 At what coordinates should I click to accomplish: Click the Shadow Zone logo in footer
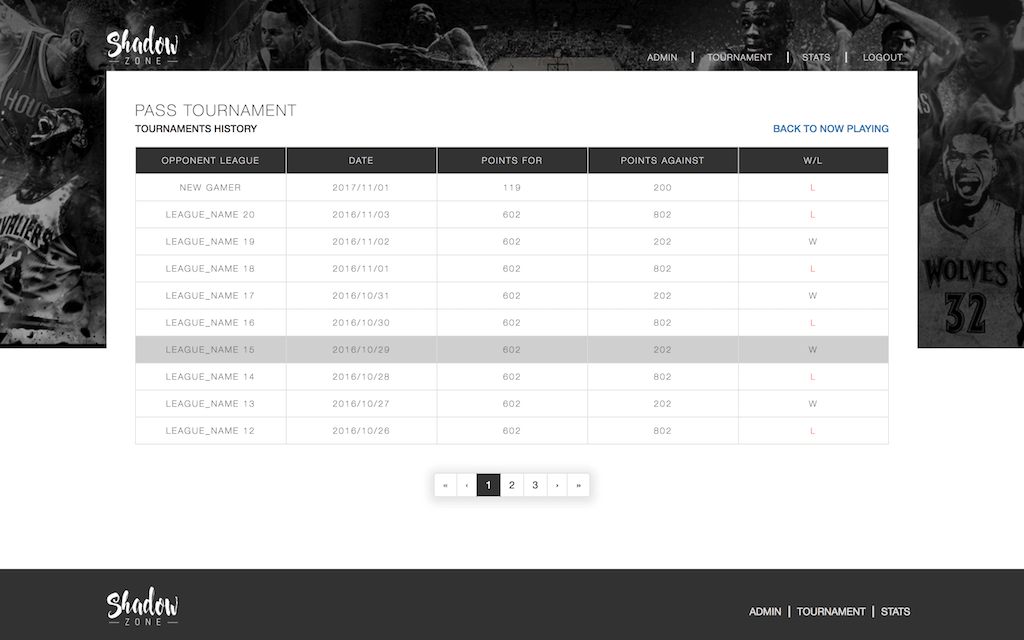pos(142,608)
